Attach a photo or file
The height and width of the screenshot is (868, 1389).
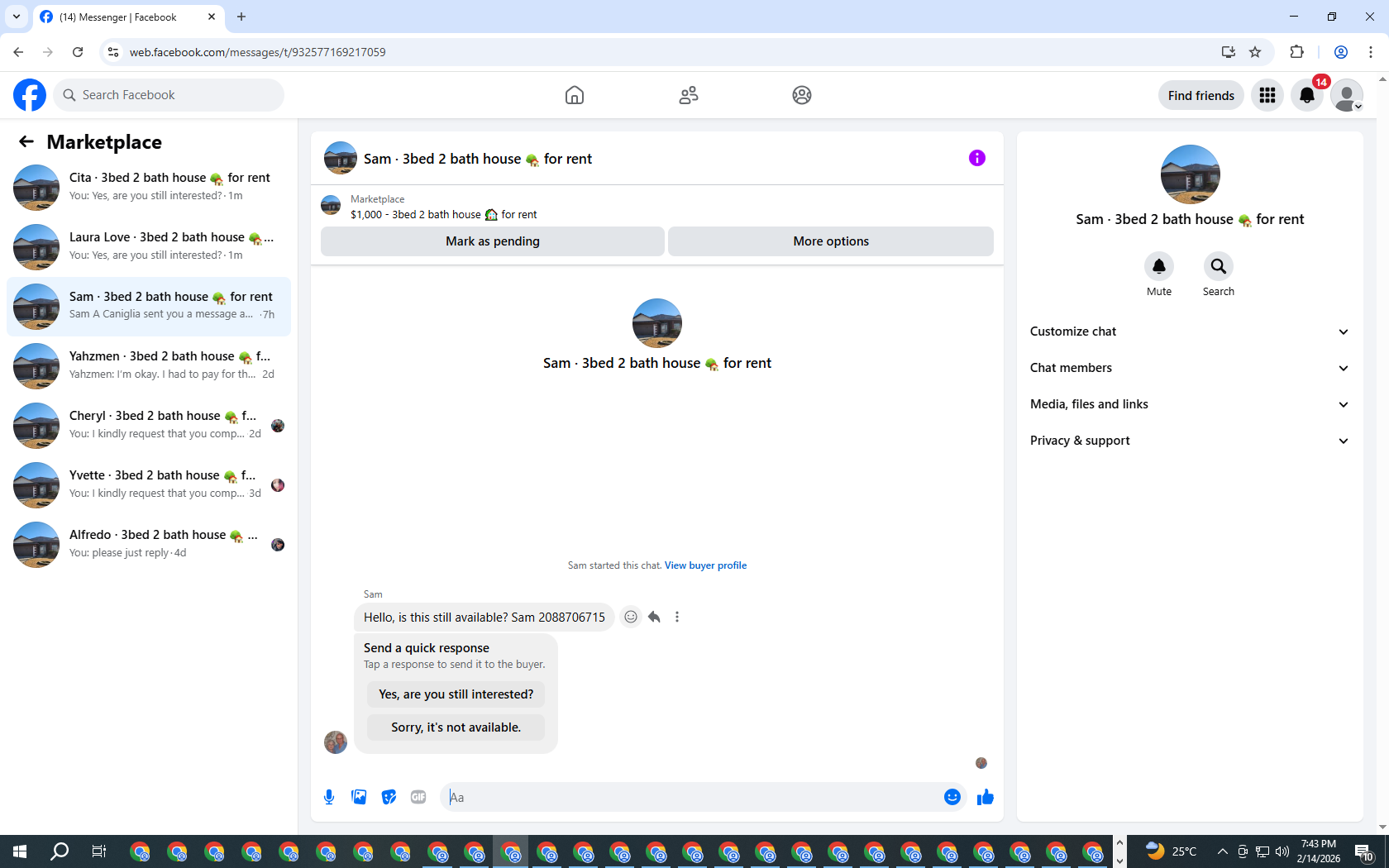click(359, 797)
